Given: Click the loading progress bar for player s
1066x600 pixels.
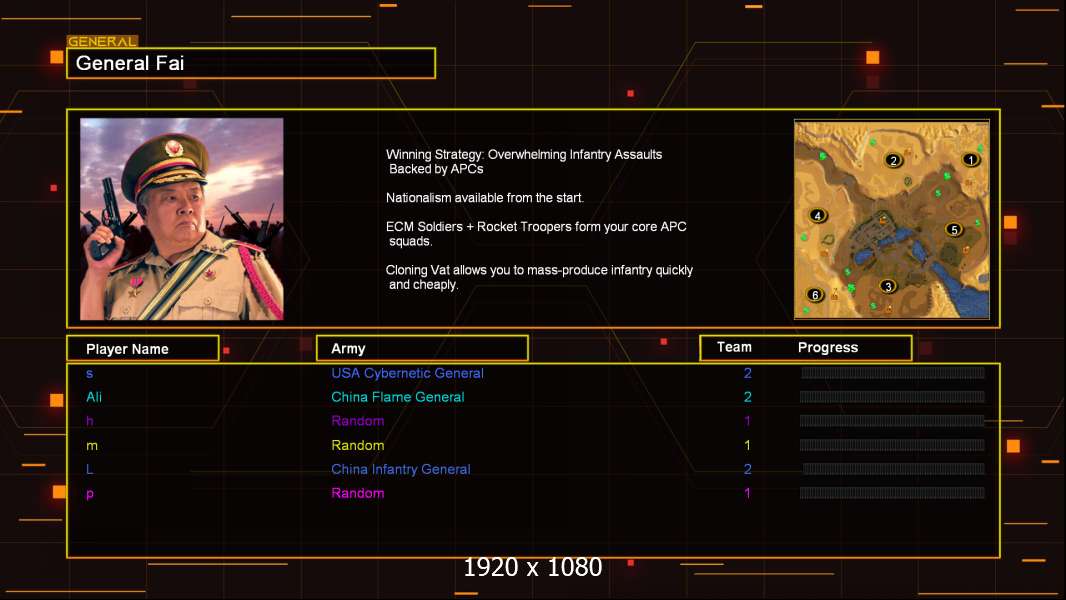Looking at the screenshot, I should (893, 372).
